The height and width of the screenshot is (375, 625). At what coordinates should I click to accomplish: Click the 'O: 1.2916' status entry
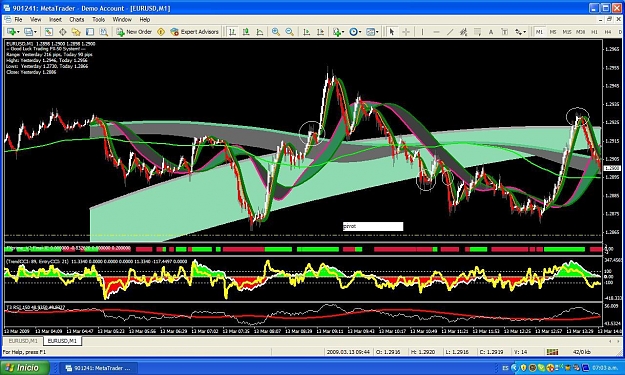pos(389,352)
